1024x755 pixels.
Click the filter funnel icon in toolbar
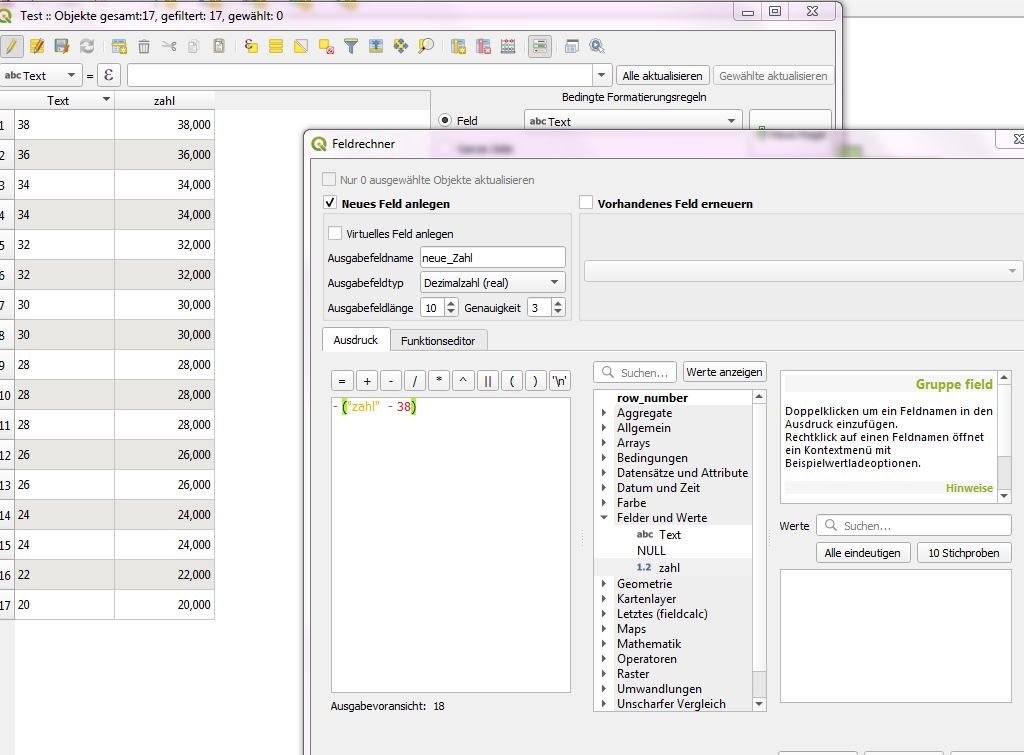click(351, 46)
